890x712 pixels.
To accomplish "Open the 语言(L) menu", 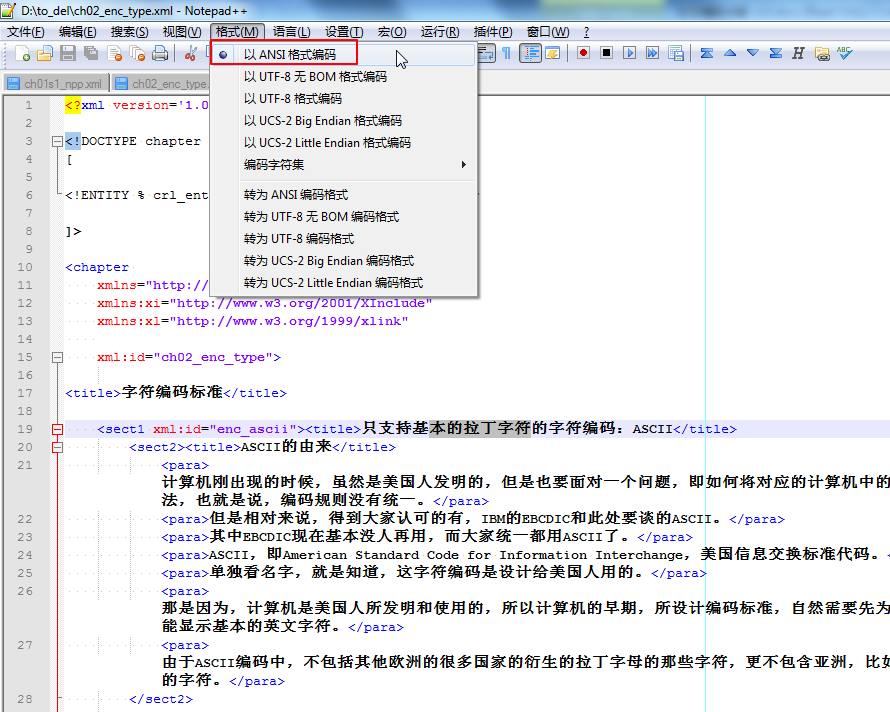I will click(x=291, y=32).
